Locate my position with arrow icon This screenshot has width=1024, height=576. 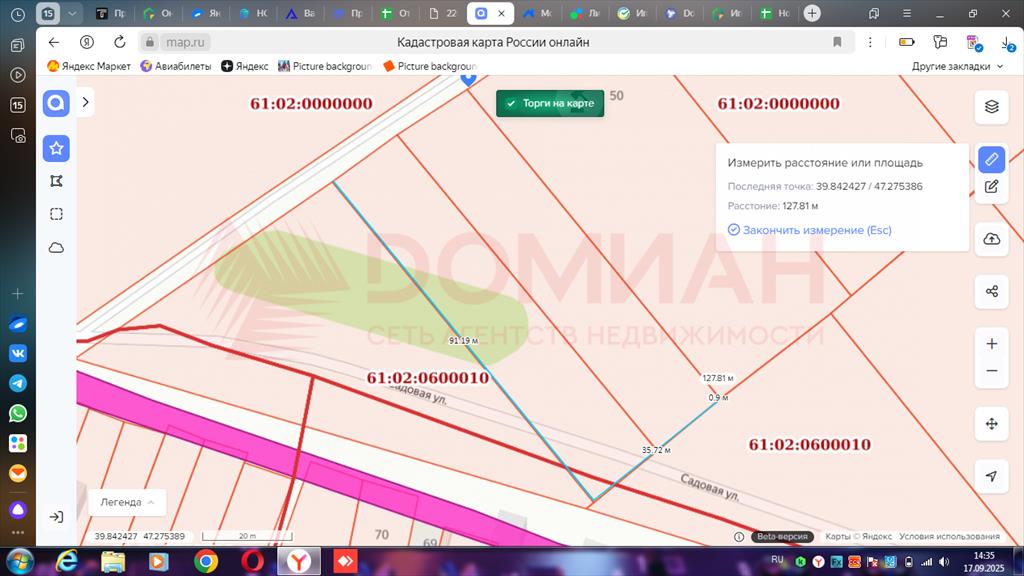pos(991,476)
